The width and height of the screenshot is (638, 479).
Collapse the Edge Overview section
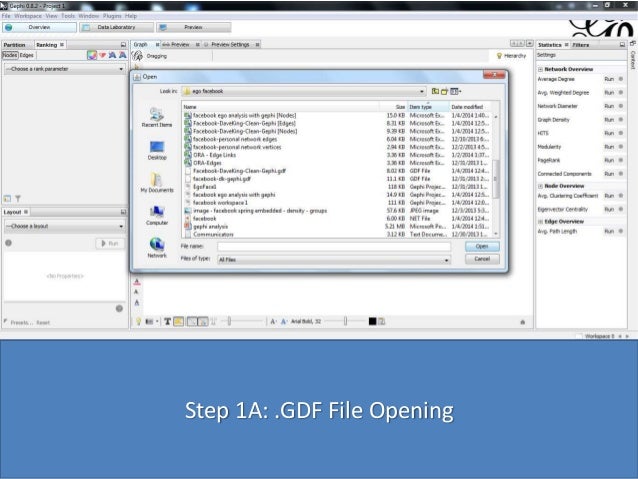pos(540,222)
